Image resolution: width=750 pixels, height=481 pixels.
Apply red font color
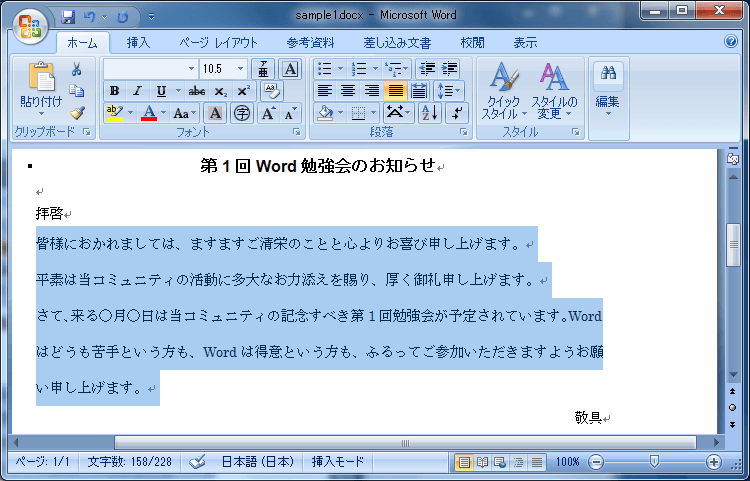tap(149, 113)
